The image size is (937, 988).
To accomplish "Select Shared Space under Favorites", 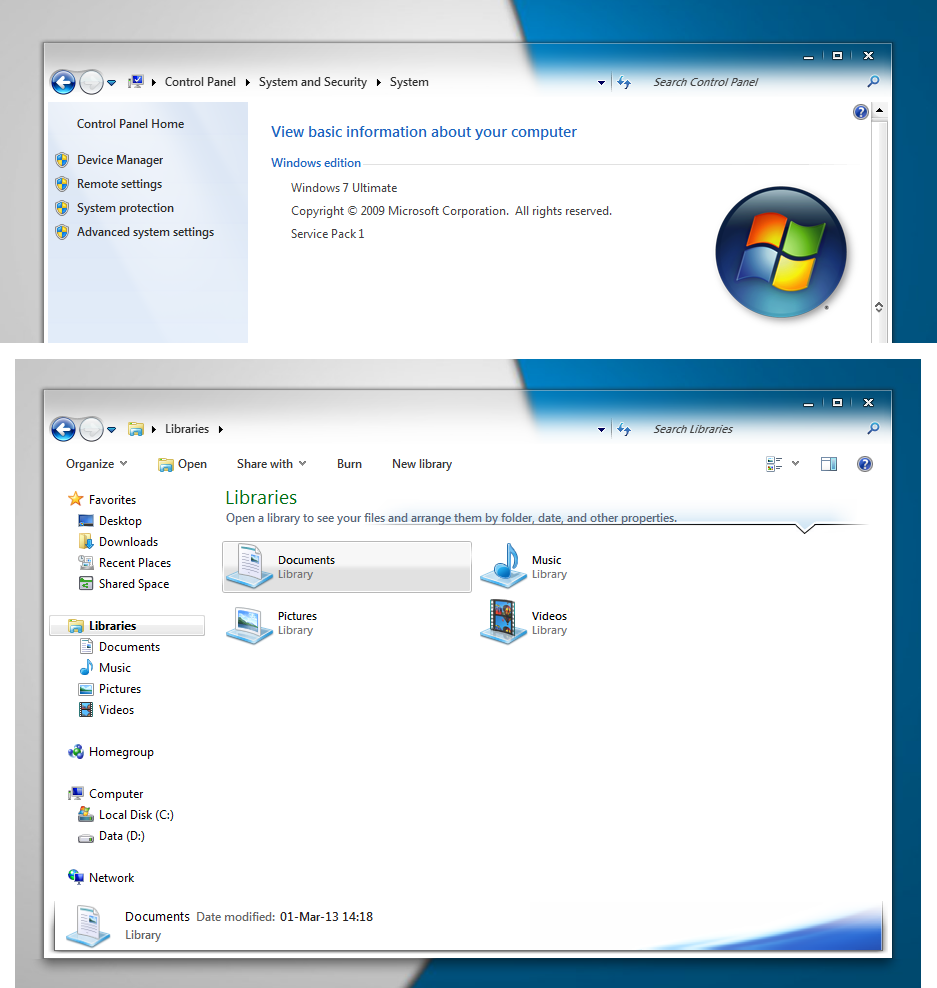I will [124, 584].
